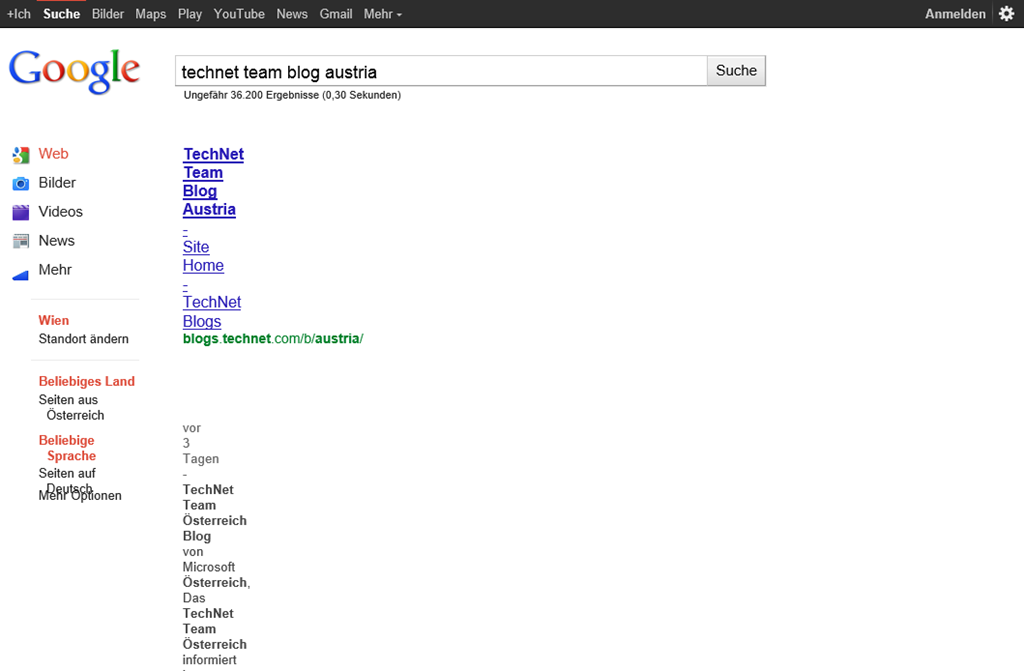1024x671 pixels.
Task: Click inside the search query field
Action: 440,71
